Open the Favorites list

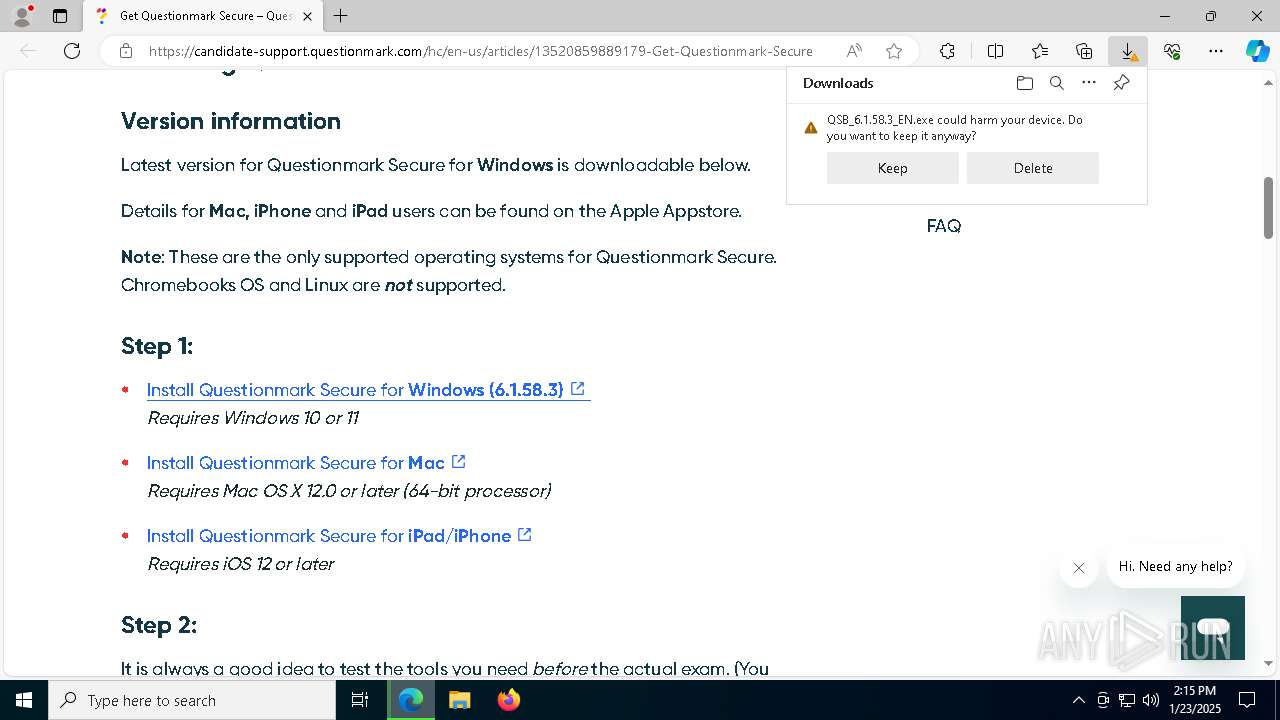tap(1040, 51)
